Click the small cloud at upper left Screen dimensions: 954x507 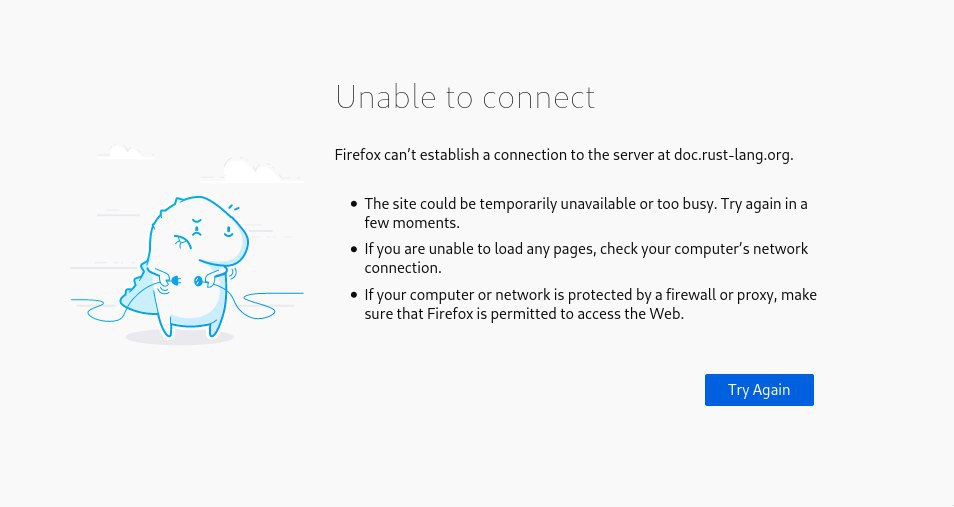click(126, 152)
